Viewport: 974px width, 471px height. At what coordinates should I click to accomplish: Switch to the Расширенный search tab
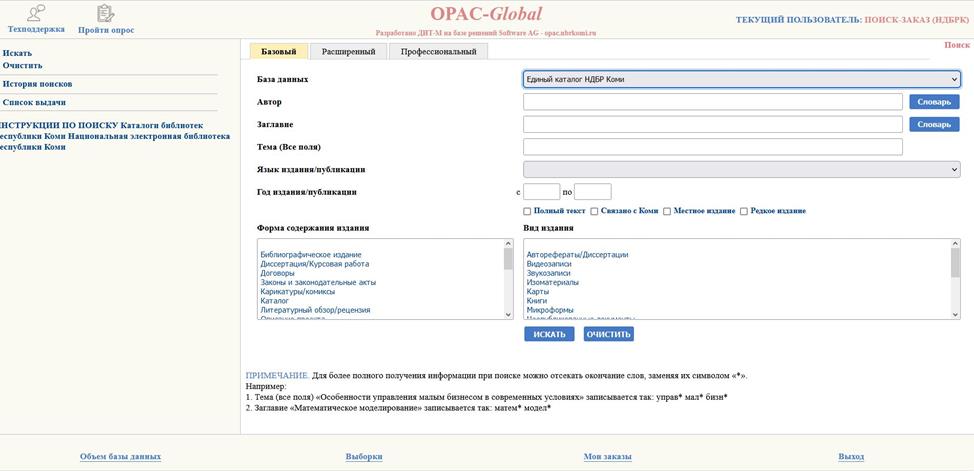pyautogui.click(x=348, y=52)
